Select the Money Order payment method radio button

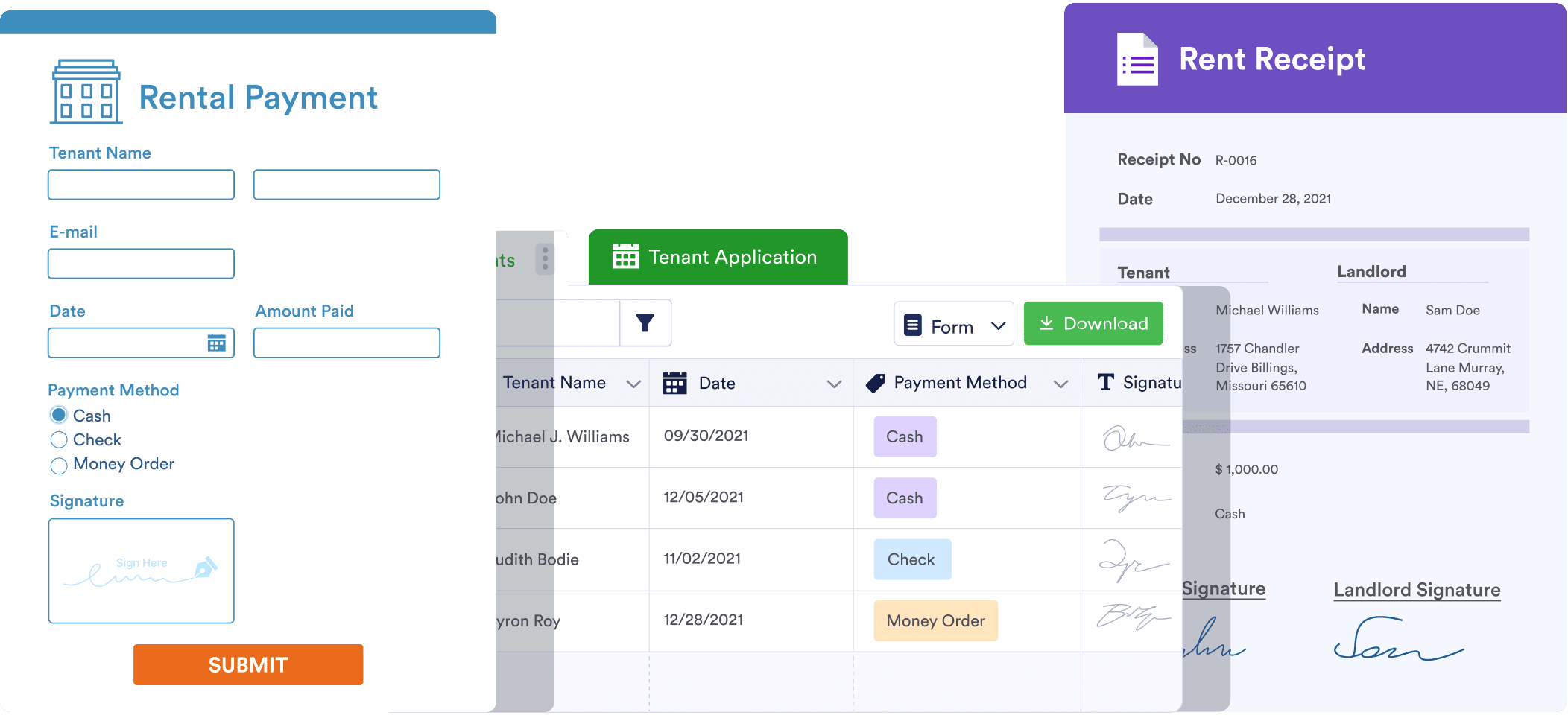click(x=58, y=465)
